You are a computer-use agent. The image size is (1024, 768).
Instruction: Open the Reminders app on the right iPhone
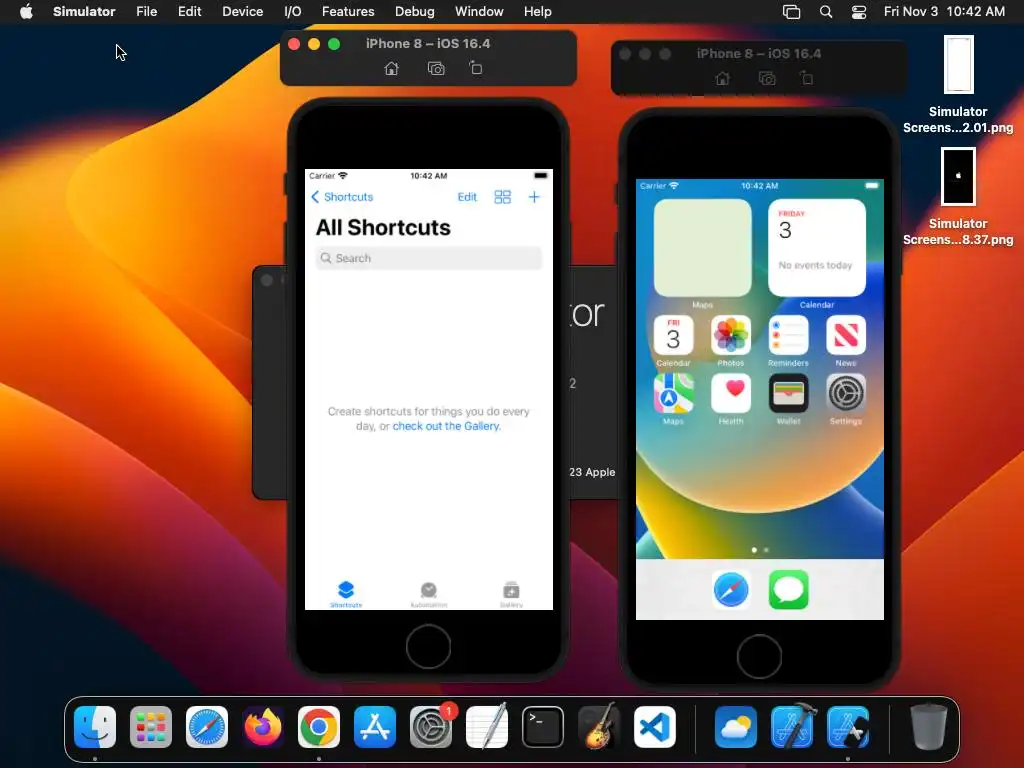pyautogui.click(x=788, y=336)
